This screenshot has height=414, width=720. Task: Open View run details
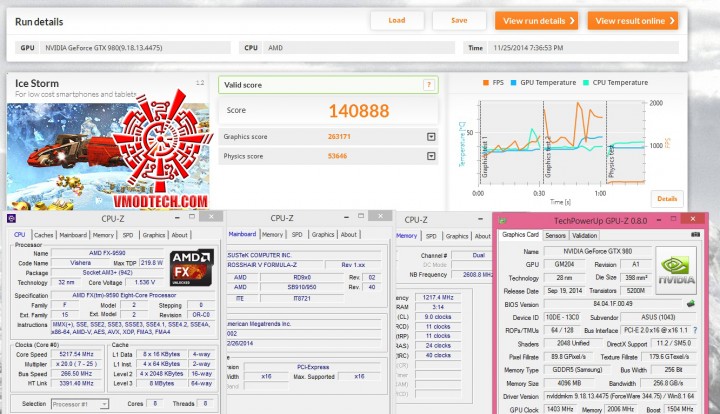tap(536, 21)
